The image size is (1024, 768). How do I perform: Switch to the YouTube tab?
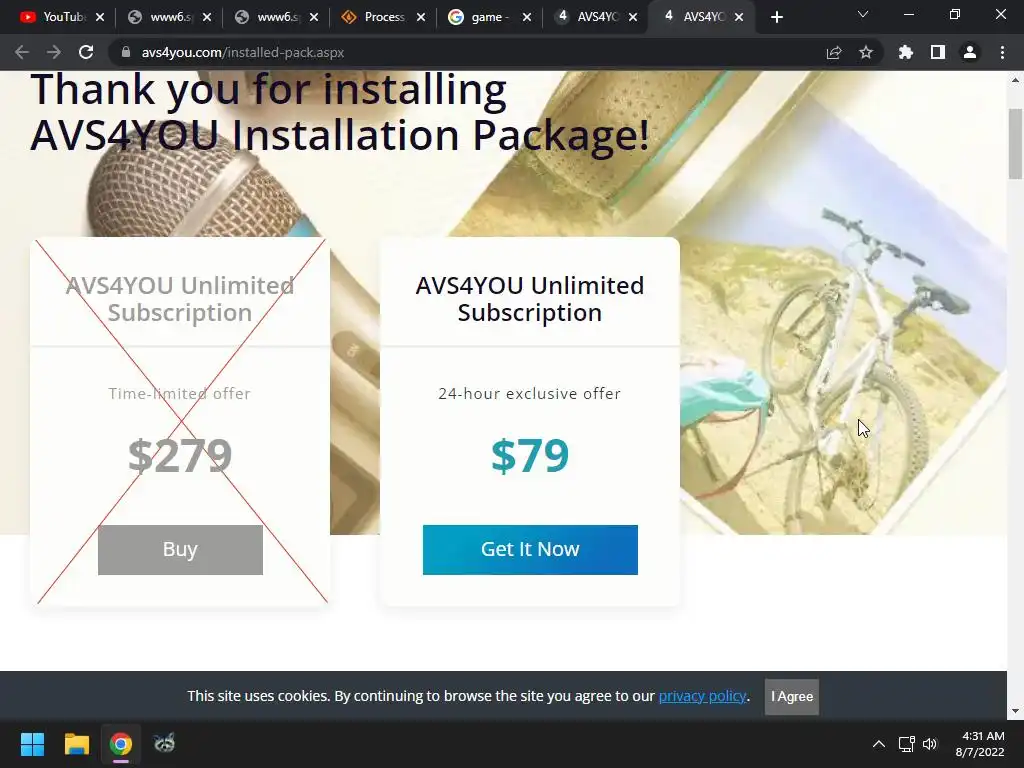54,17
